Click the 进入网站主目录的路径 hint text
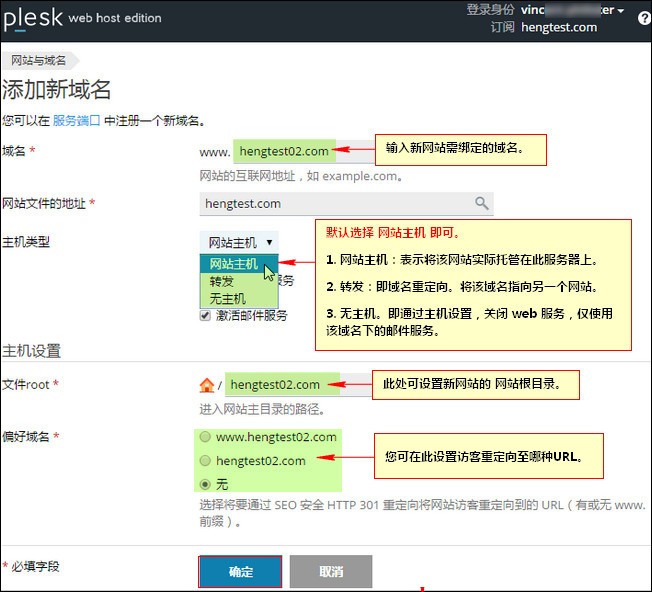This screenshot has width=652, height=592. 262,409
